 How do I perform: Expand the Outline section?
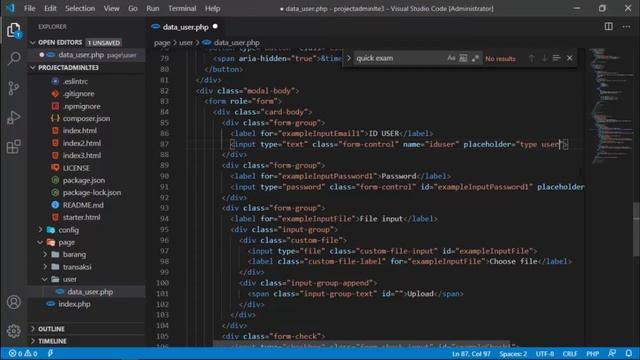pyautogui.click(x=33, y=329)
